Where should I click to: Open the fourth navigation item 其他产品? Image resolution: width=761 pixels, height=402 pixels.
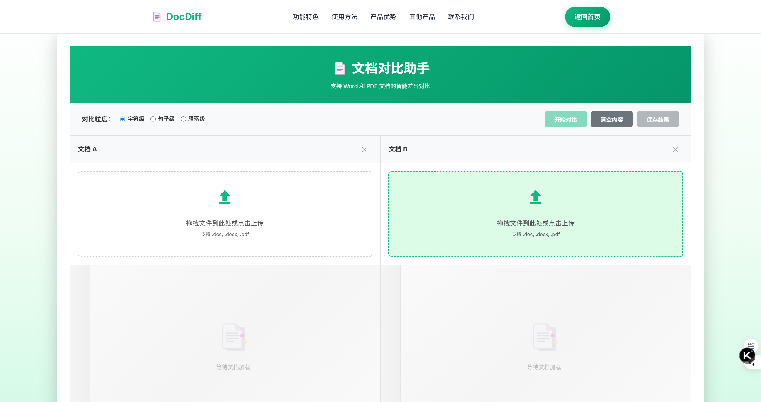[x=422, y=17]
